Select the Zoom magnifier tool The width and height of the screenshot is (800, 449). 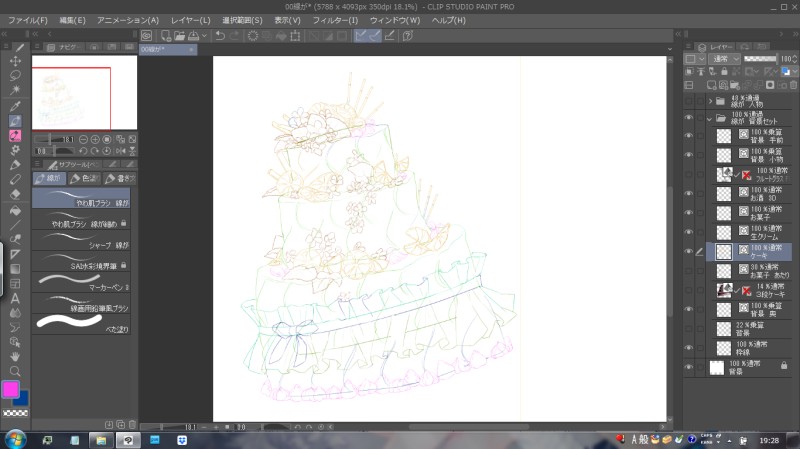pos(16,370)
